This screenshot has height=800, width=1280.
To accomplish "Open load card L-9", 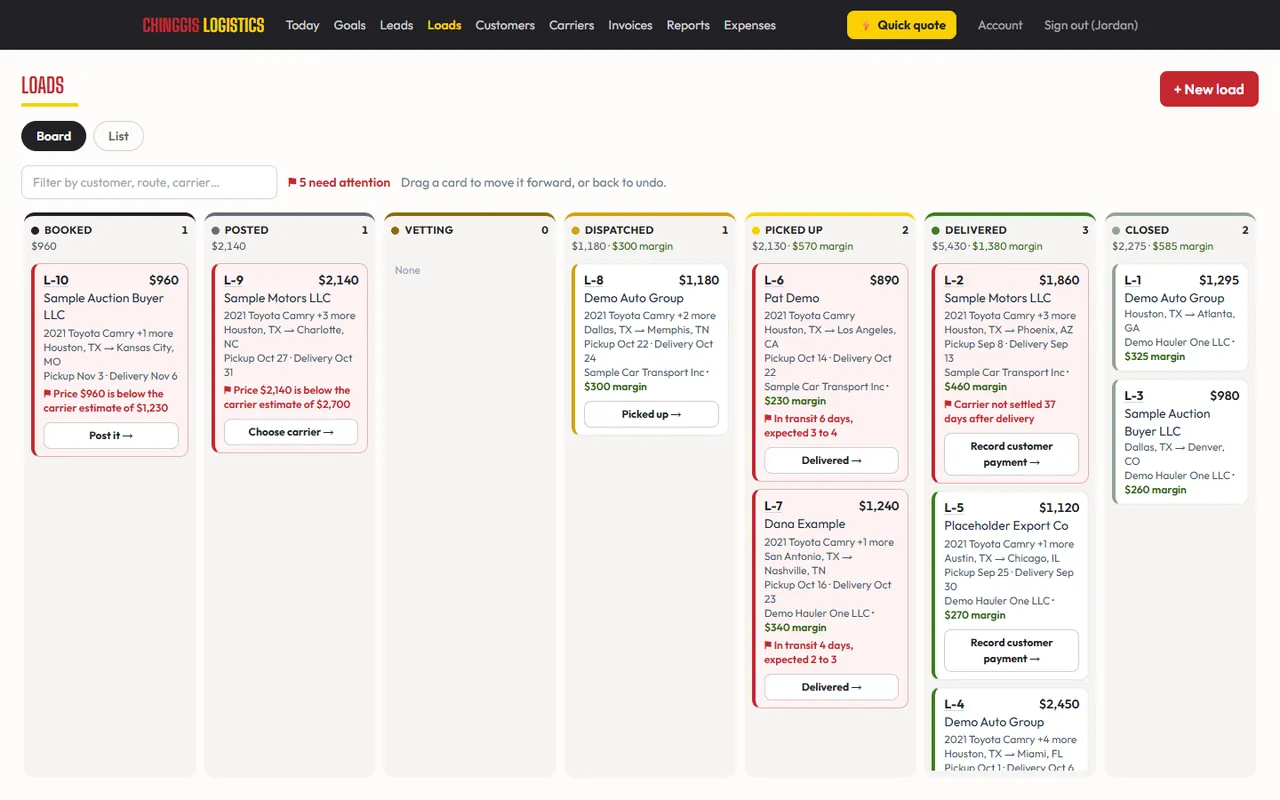I will (x=291, y=358).
